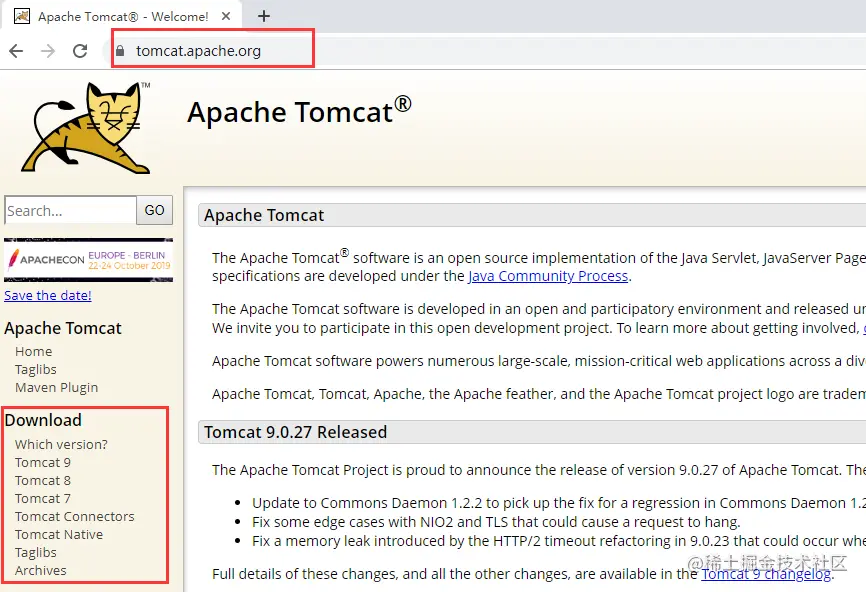Image resolution: width=866 pixels, height=592 pixels.
Task: Click the browser forward arrow
Action: point(48,47)
